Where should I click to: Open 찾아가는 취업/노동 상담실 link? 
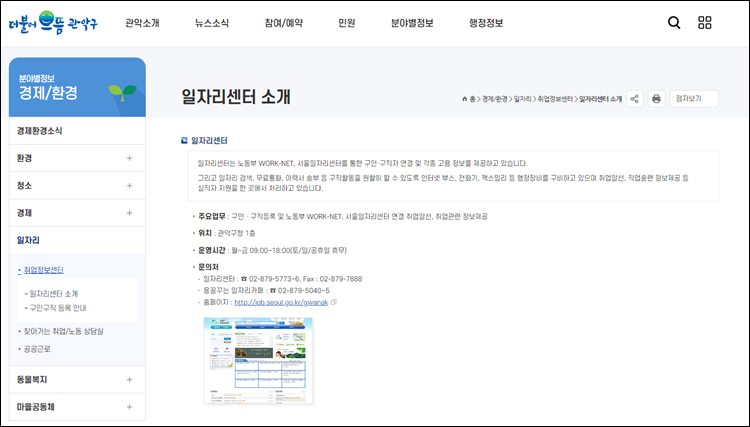coord(64,331)
